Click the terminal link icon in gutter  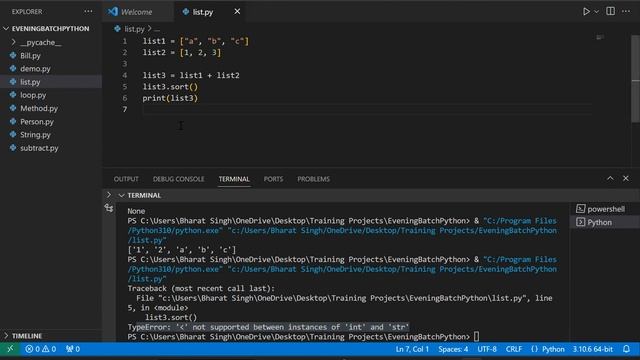tap(109, 209)
